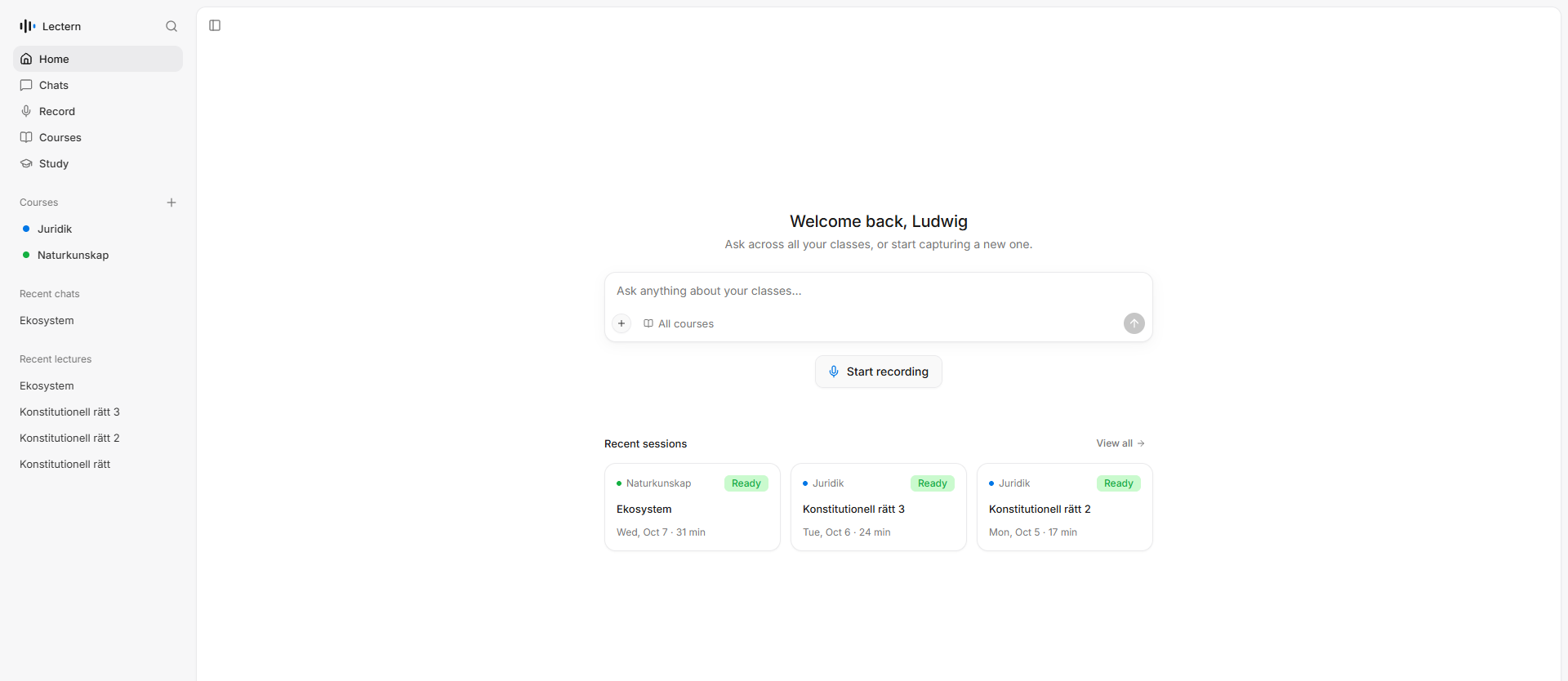Click Ready badge on Konstitutionell rätt 3 card
The width and height of the screenshot is (1568, 681).
(x=933, y=483)
